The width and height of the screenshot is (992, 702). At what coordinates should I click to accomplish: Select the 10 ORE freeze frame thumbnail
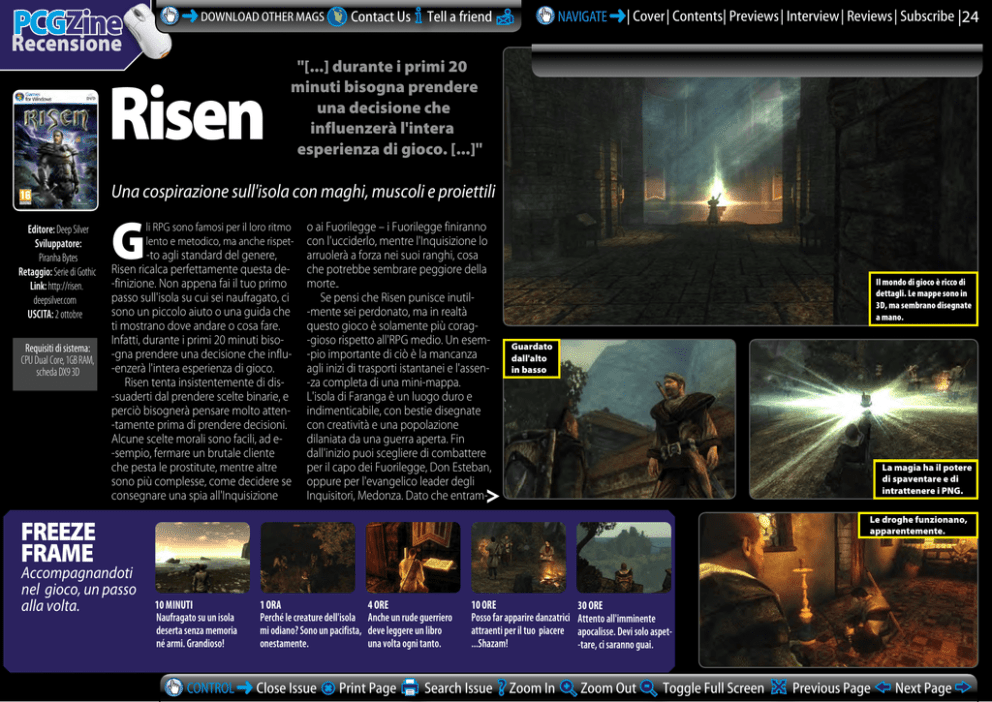tap(519, 557)
